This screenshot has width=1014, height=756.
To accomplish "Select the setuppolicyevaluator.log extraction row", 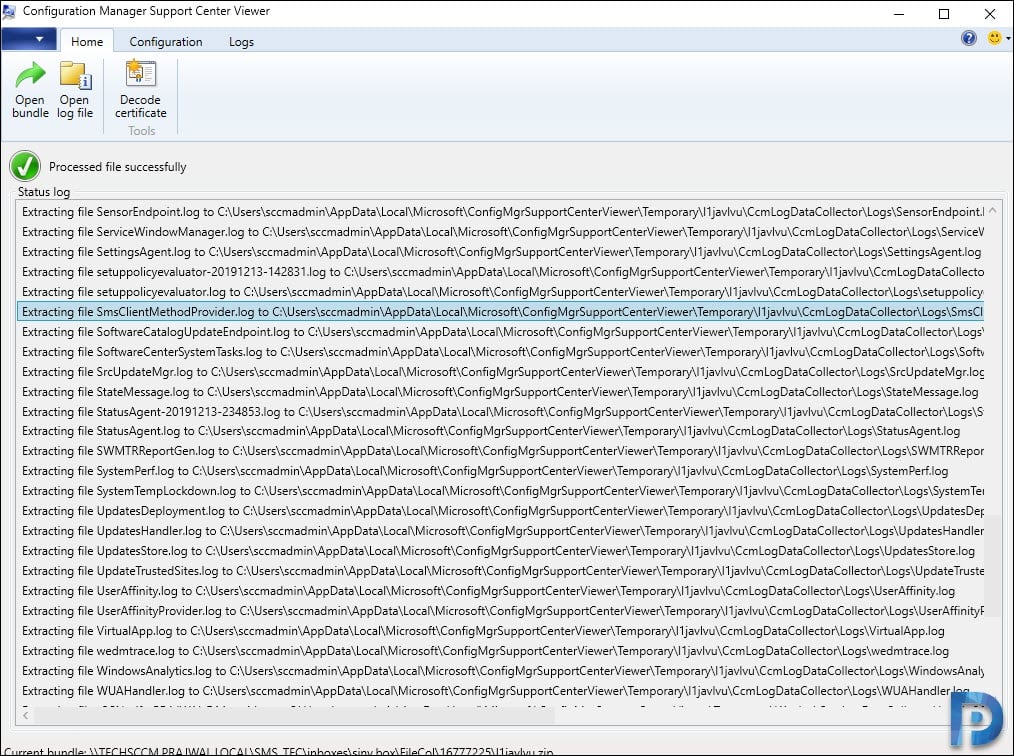I will tap(501, 292).
